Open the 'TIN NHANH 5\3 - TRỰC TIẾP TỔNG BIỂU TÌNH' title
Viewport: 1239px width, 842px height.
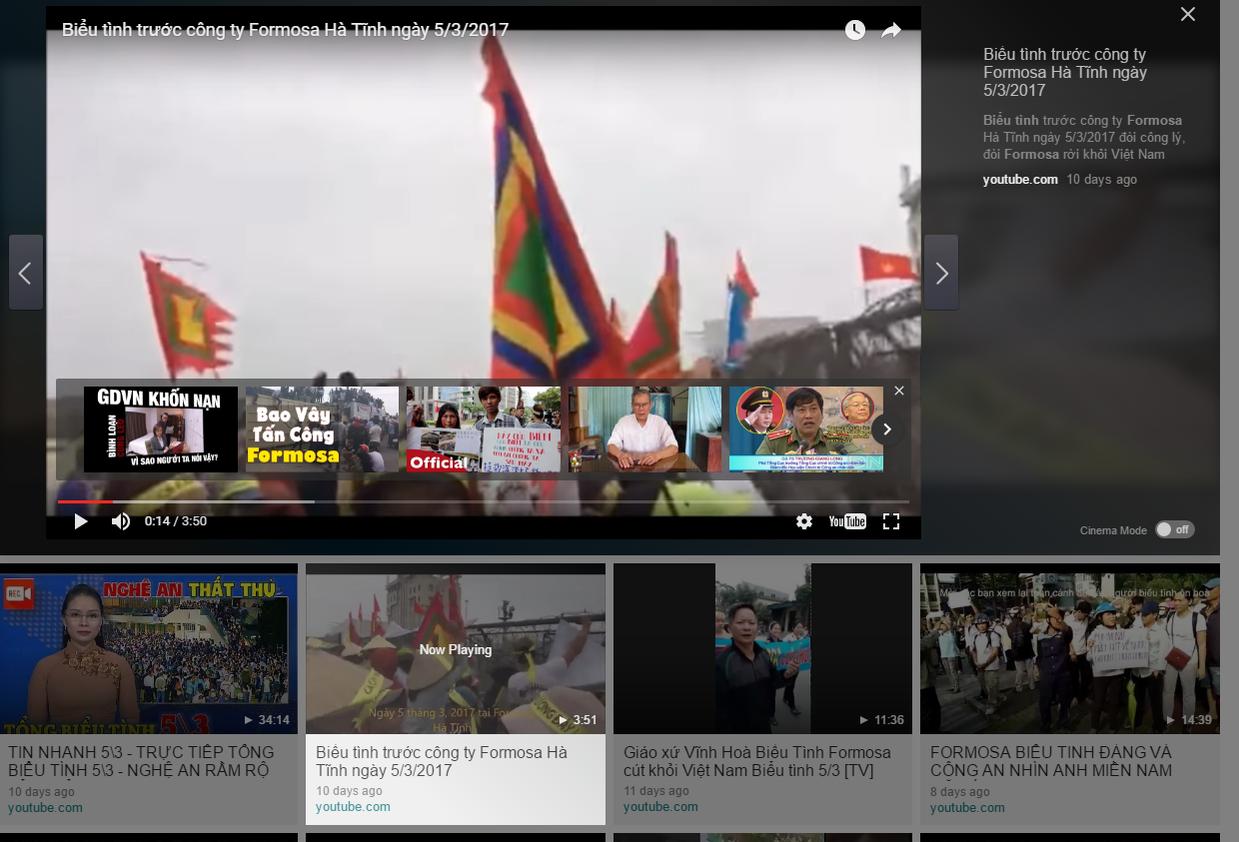[x=141, y=761]
